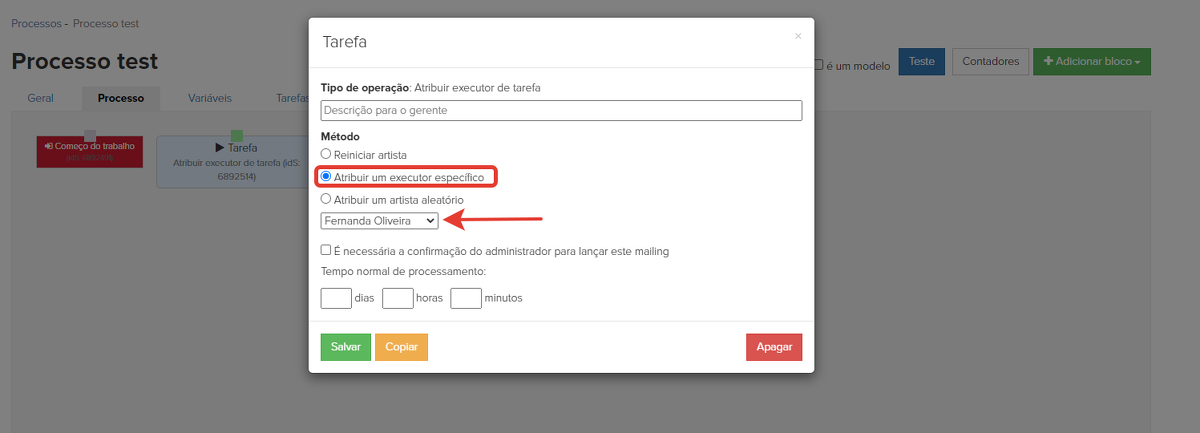The width and height of the screenshot is (1200, 433).
Task: Open the Variáveis tab
Action: [x=210, y=99]
